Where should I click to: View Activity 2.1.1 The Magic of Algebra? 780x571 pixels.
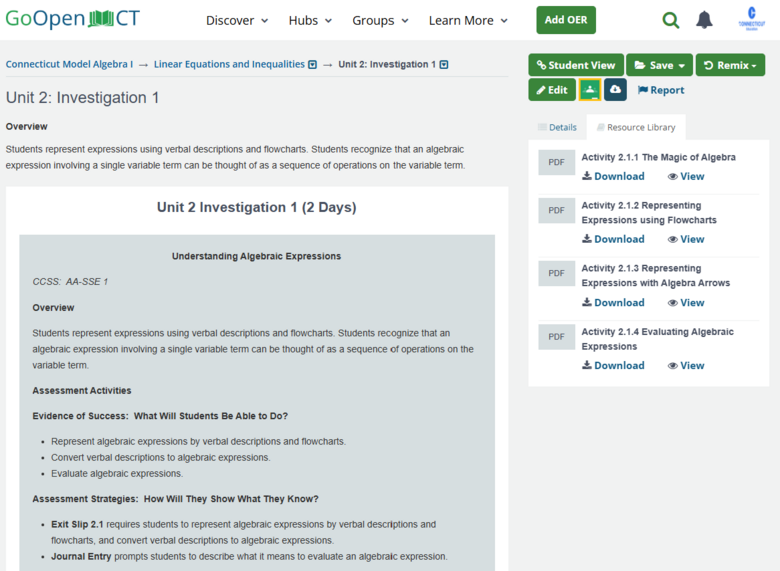pos(686,177)
